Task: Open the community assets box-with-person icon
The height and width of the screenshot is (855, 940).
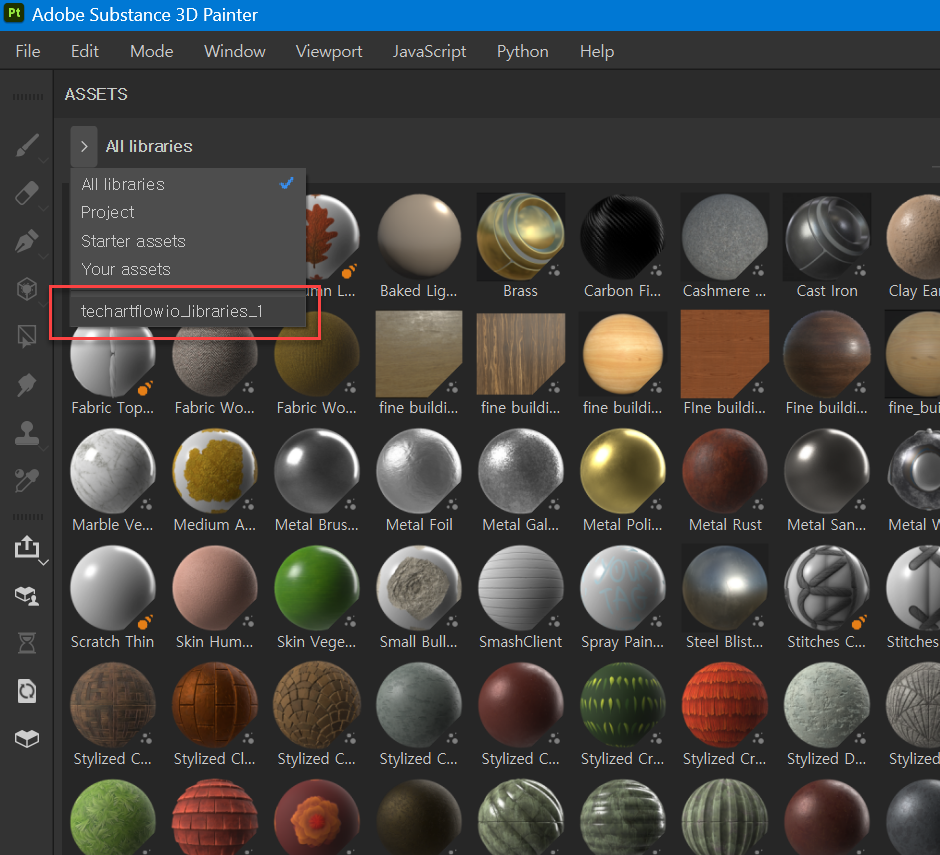Action: pos(27,595)
